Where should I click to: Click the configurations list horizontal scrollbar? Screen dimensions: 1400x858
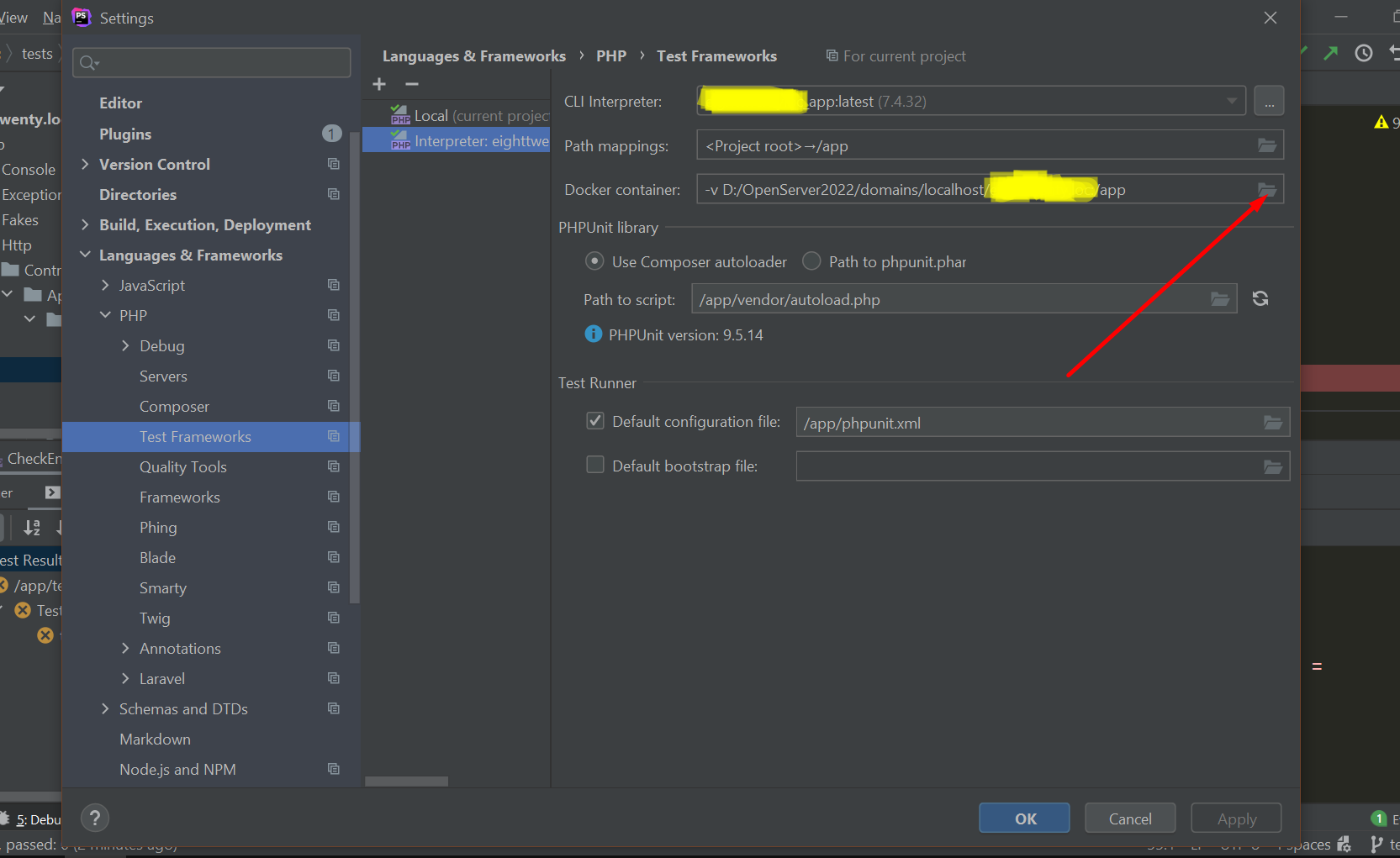pos(406,782)
